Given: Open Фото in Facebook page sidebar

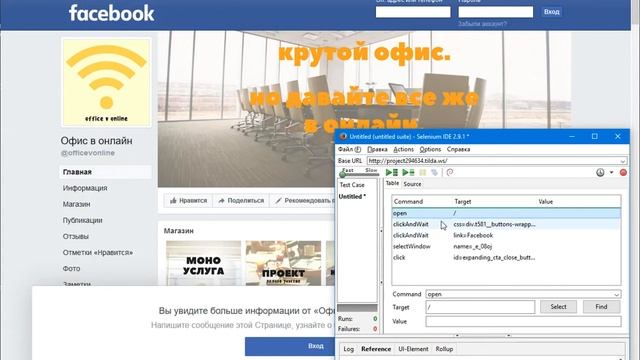Looking at the screenshot, I should point(71,269).
